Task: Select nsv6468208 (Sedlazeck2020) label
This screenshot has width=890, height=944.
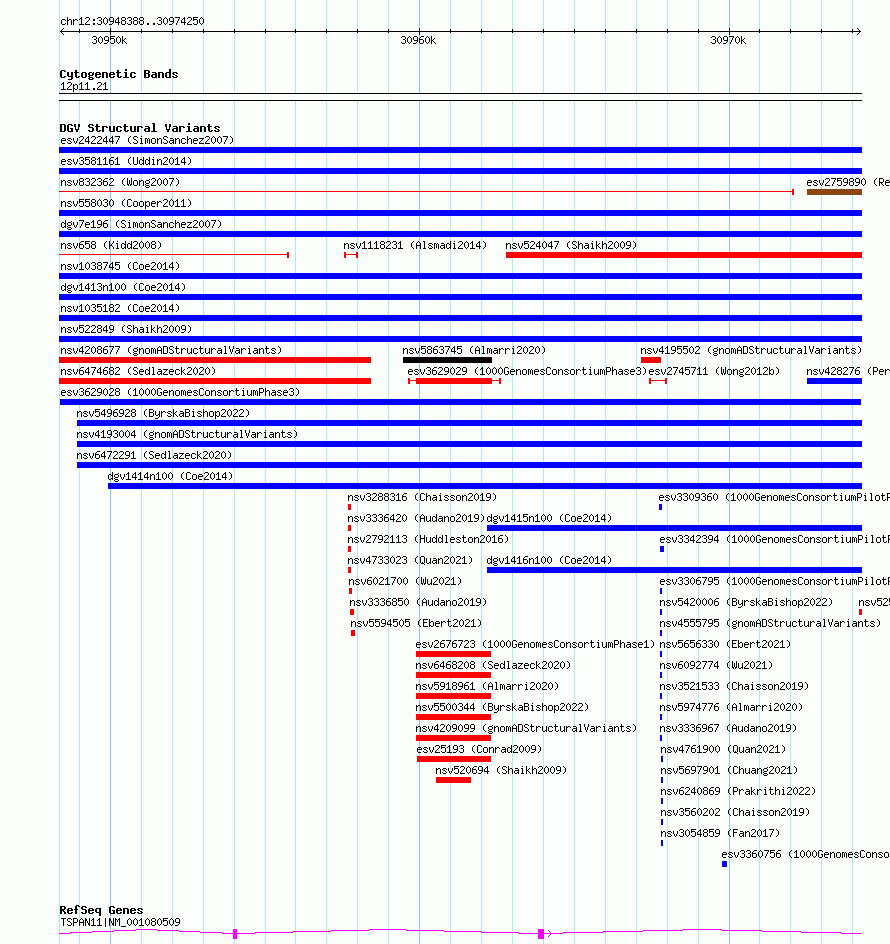Action: coord(493,666)
